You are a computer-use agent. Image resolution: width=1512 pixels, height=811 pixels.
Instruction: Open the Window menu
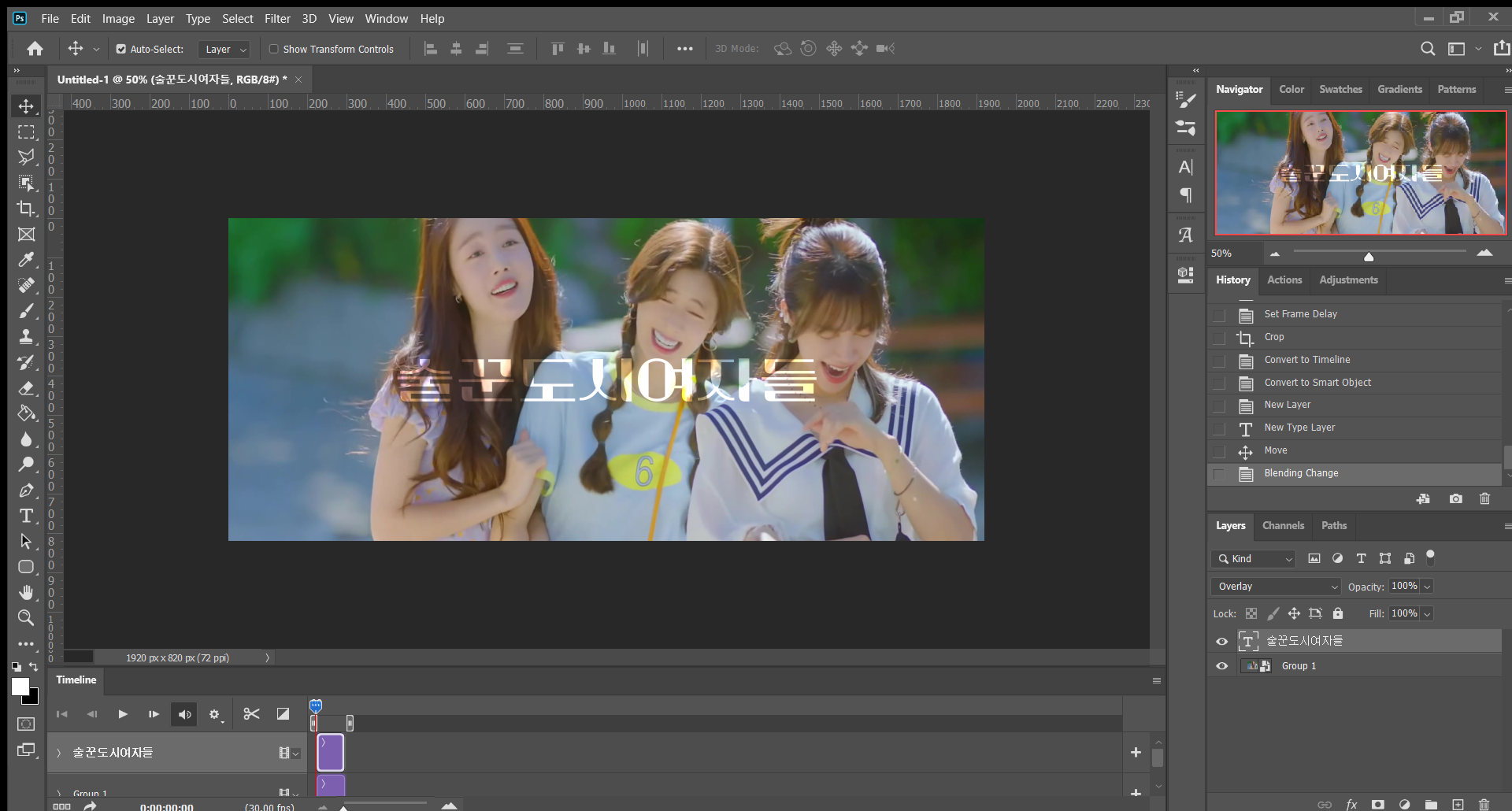pyautogui.click(x=386, y=18)
